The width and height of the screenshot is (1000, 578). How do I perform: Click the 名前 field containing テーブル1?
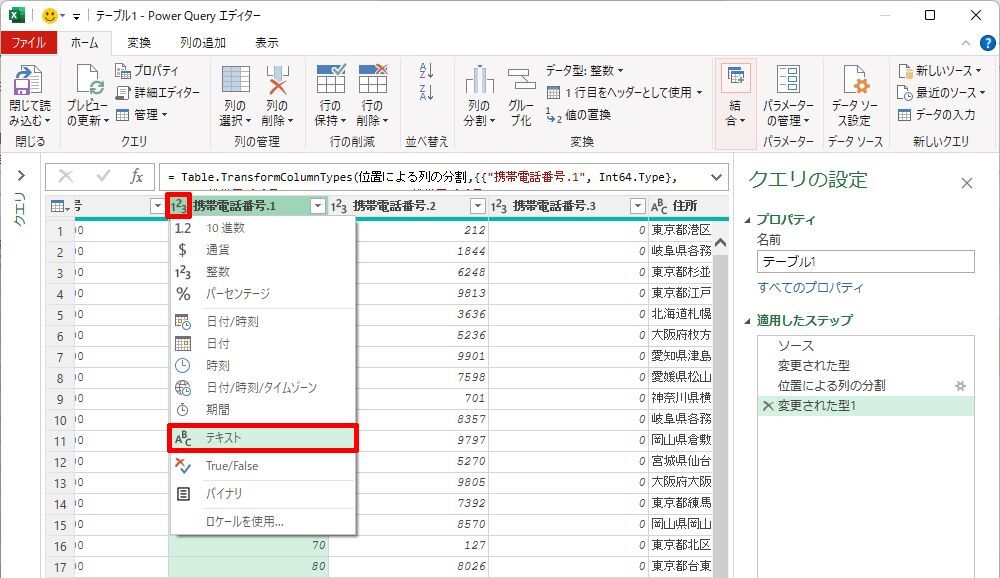pyautogui.click(x=865, y=262)
